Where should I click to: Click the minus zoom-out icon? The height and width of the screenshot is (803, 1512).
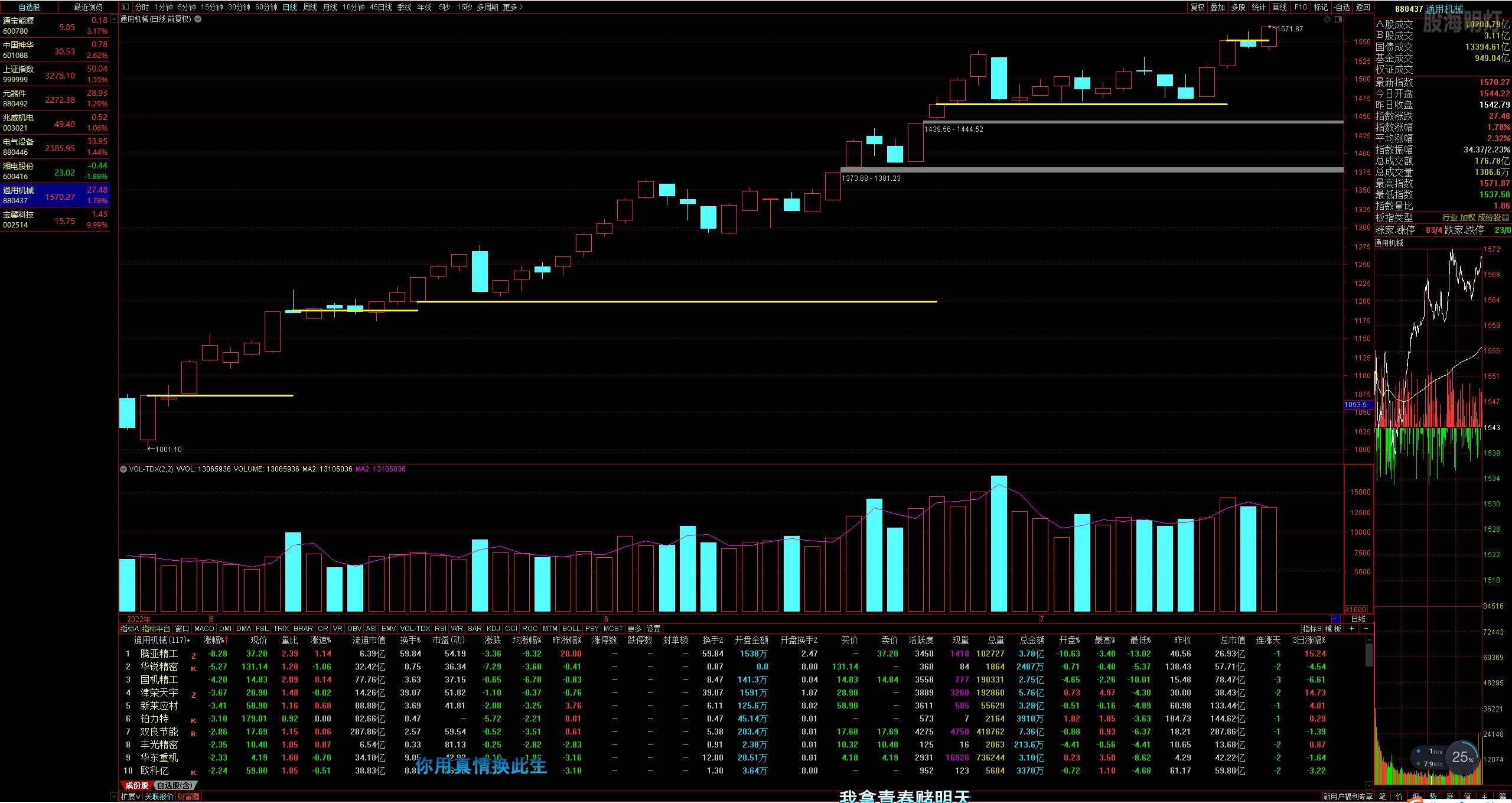click(1366, 629)
